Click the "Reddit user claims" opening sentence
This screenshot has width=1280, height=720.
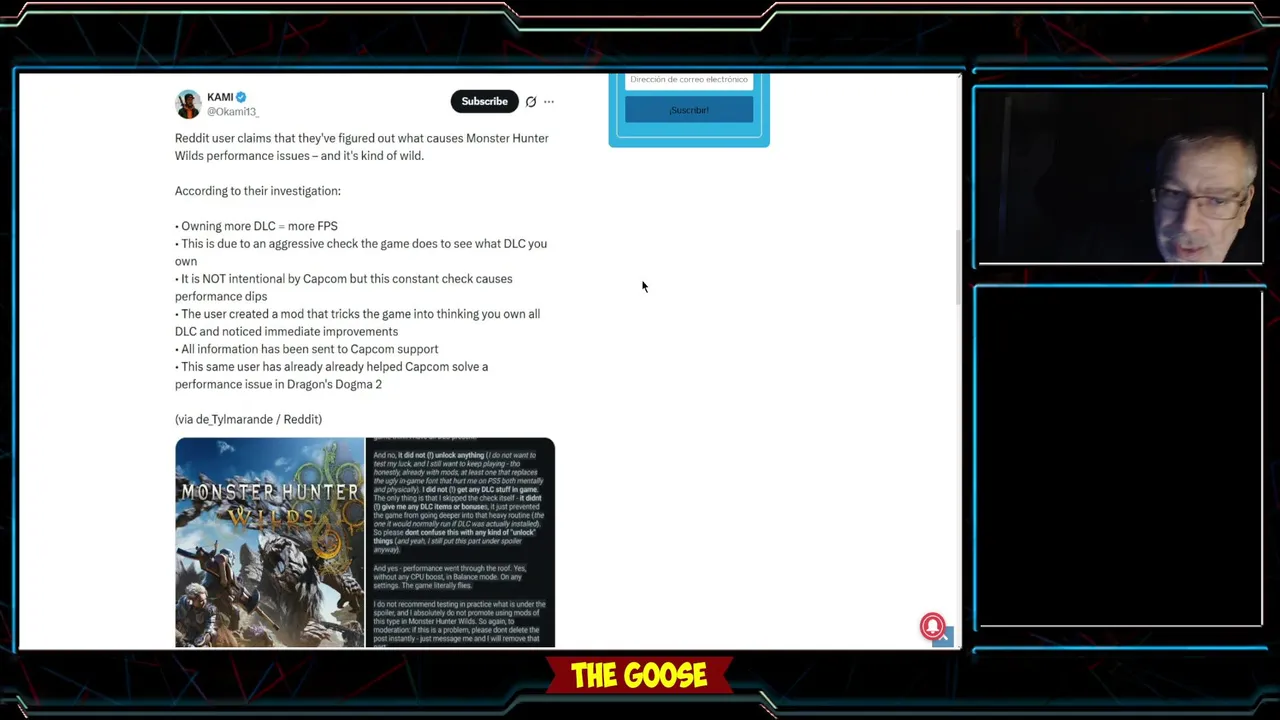pos(362,147)
